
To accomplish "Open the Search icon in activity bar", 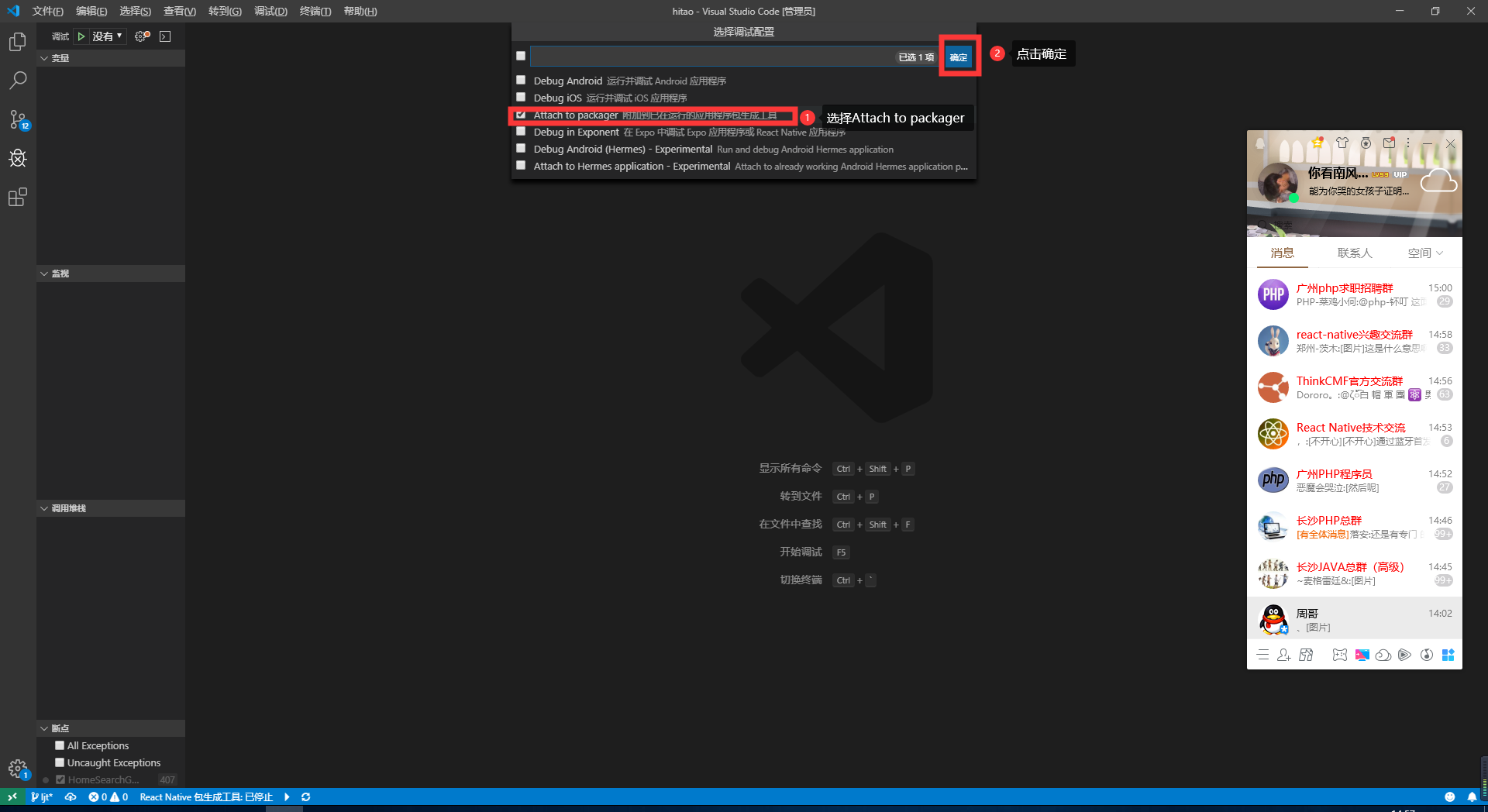I will tap(17, 80).
